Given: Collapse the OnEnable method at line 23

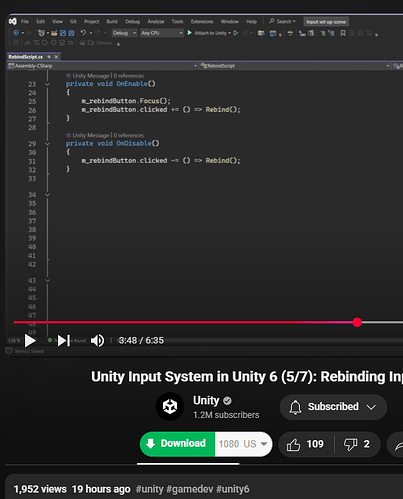Looking at the screenshot, I should [47, 84].
